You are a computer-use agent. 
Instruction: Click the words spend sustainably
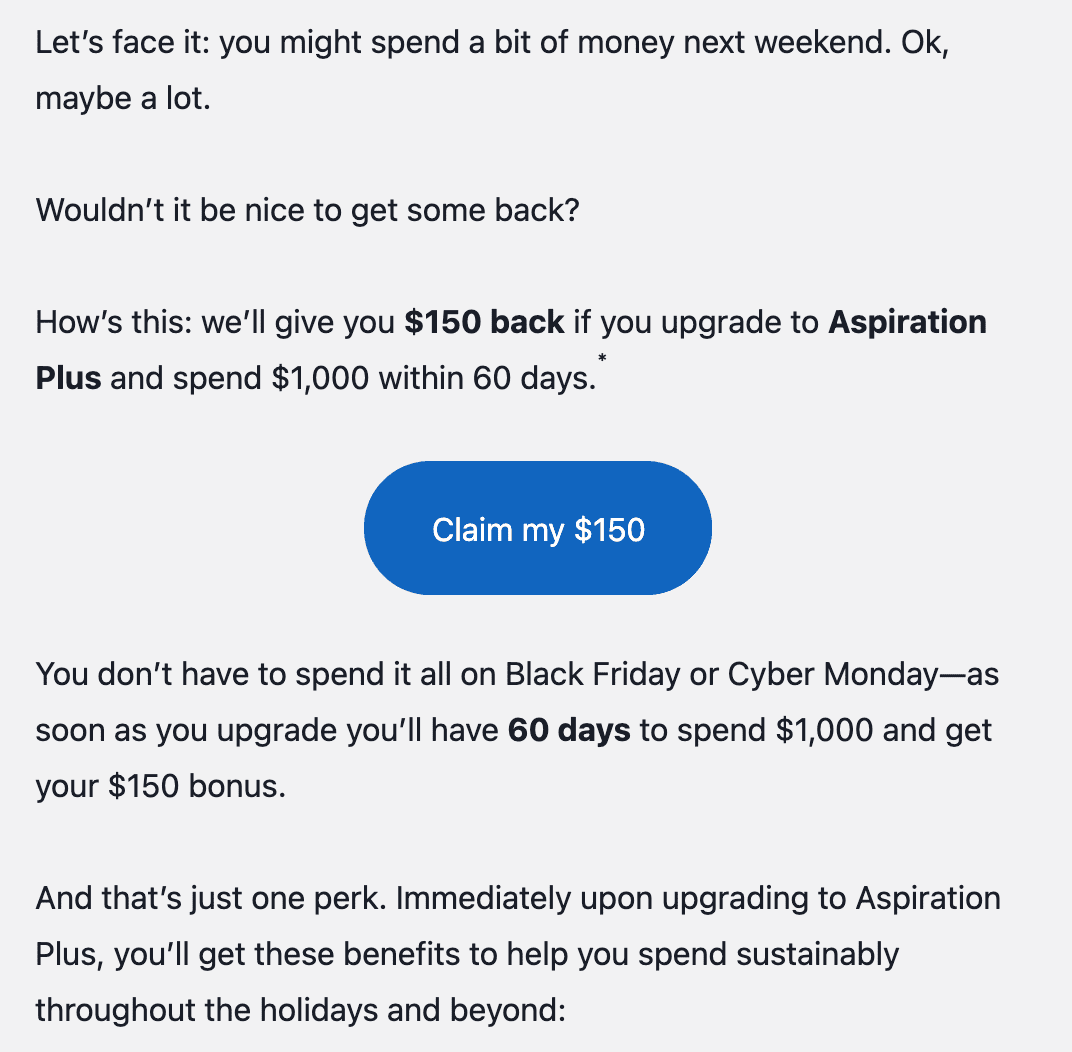pos(768,954)
